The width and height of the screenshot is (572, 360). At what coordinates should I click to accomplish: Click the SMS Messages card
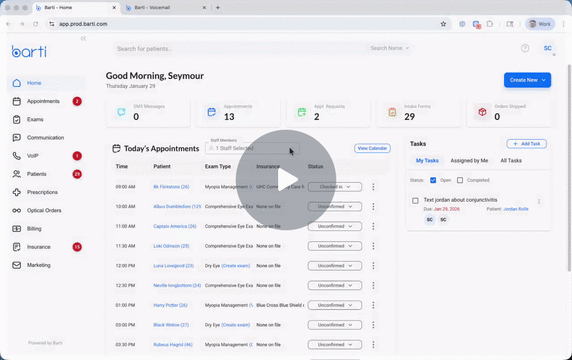148,113
